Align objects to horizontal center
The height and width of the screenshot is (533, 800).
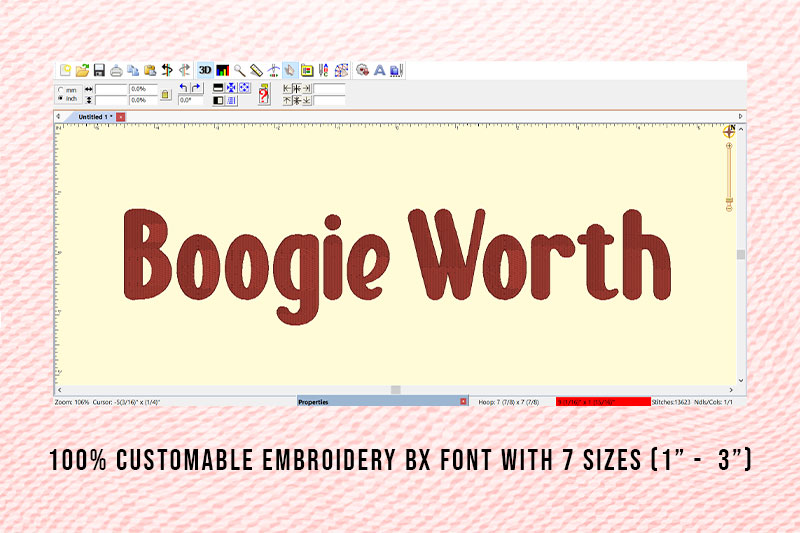pos(297,88)
